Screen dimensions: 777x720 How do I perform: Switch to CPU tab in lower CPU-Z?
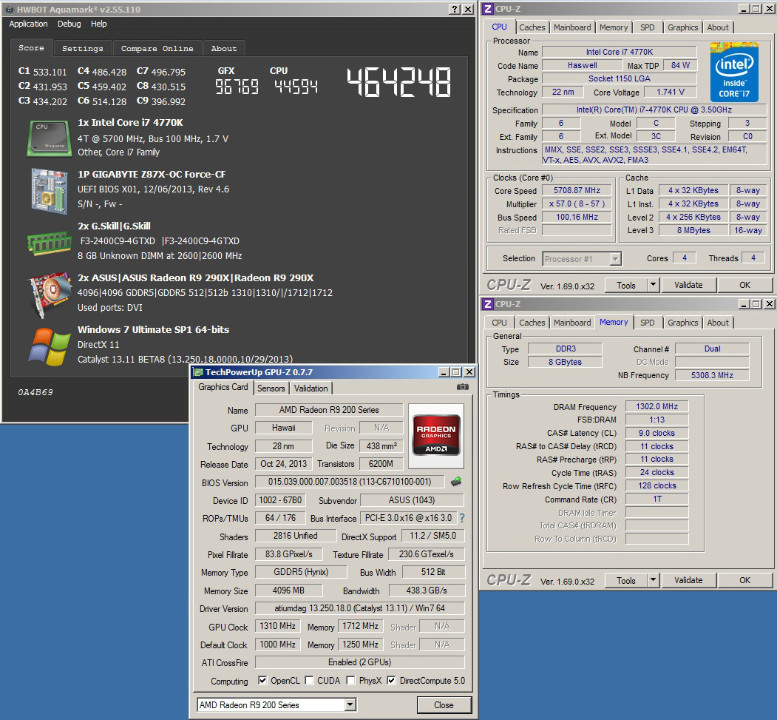pyautogui.click(x=499, y=323)
